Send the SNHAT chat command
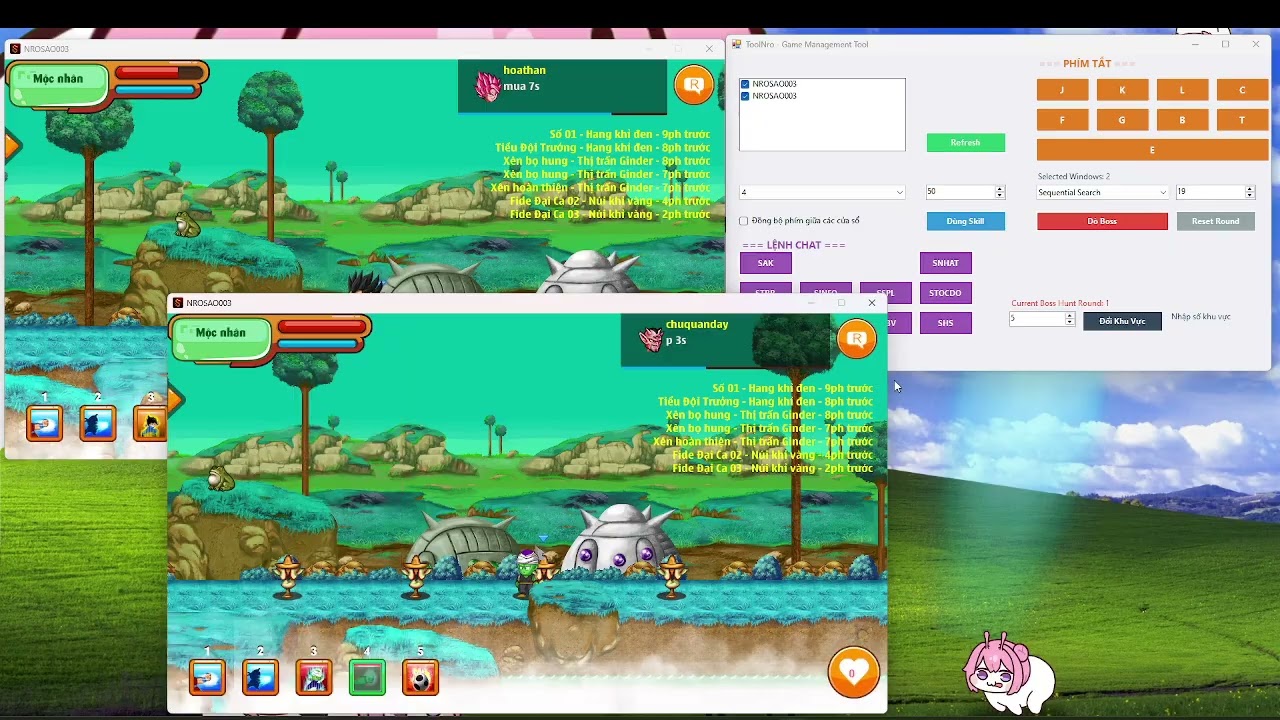Image resolution: width=1280 pixels, height=720 pixels. tap(946, 263)
